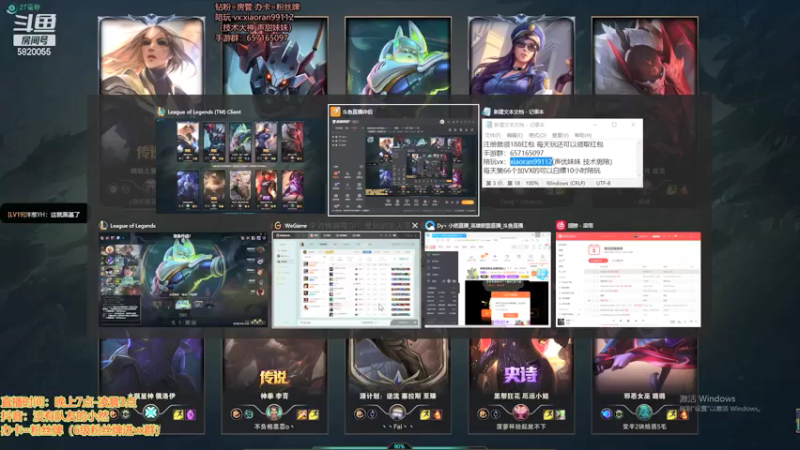The width and height of the screenshot is (800, 450).
Task: Click the skin name 神拳 李青
Action: coord(274,396)
